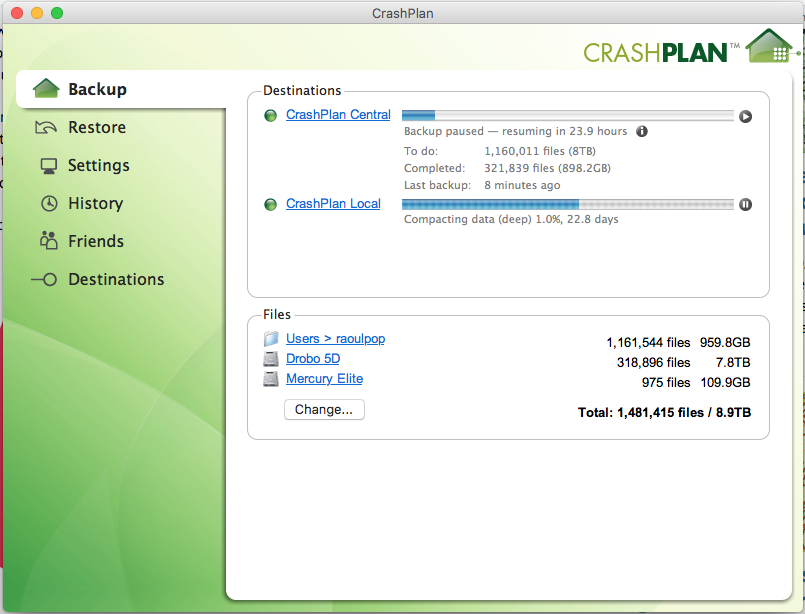Click the CrashPlan Local progress bar
The width and height of the screenshot is (805, 614).
tap(567, 204)
